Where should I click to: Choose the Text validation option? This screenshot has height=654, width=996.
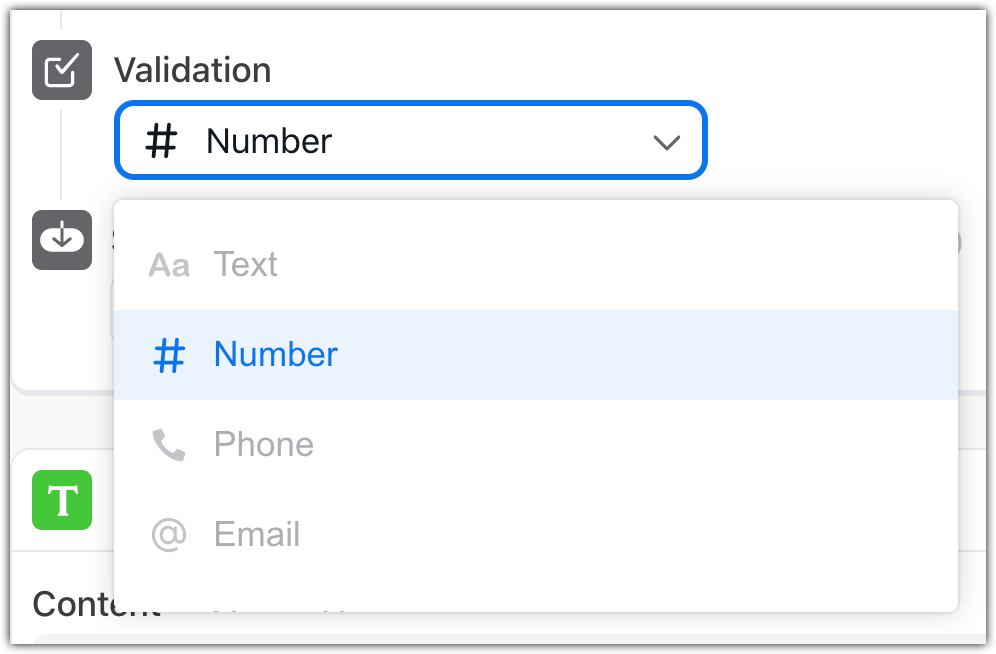pyautogui.click(x=246, y=265)
